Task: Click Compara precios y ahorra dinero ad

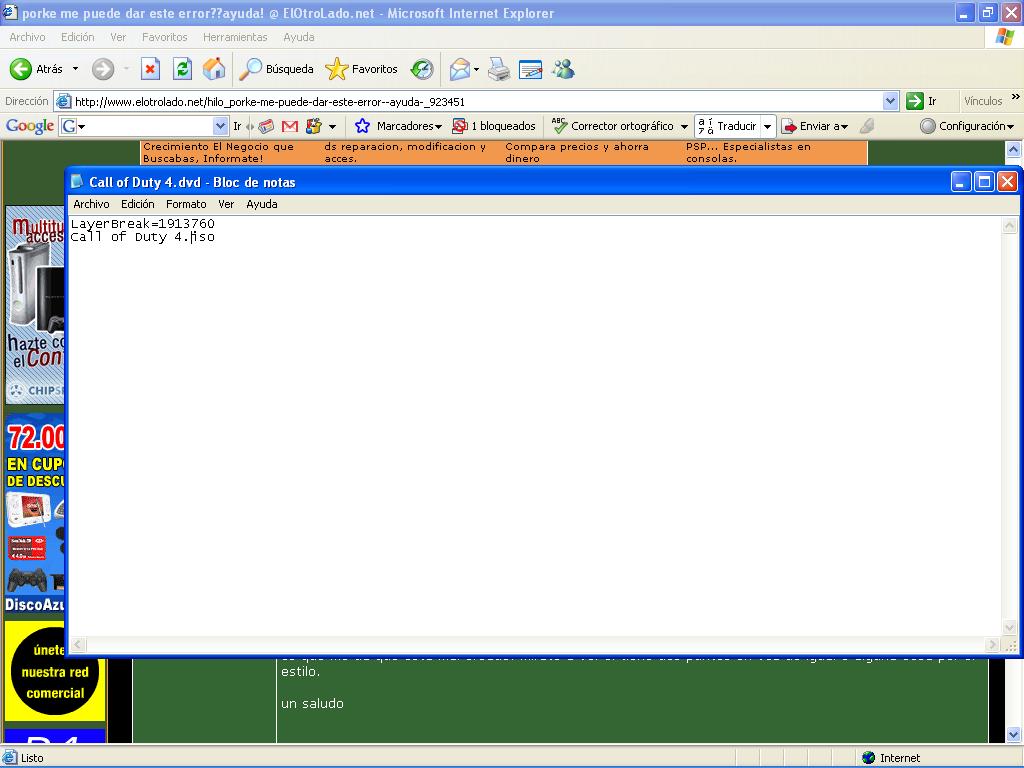Action: (577, 152)
